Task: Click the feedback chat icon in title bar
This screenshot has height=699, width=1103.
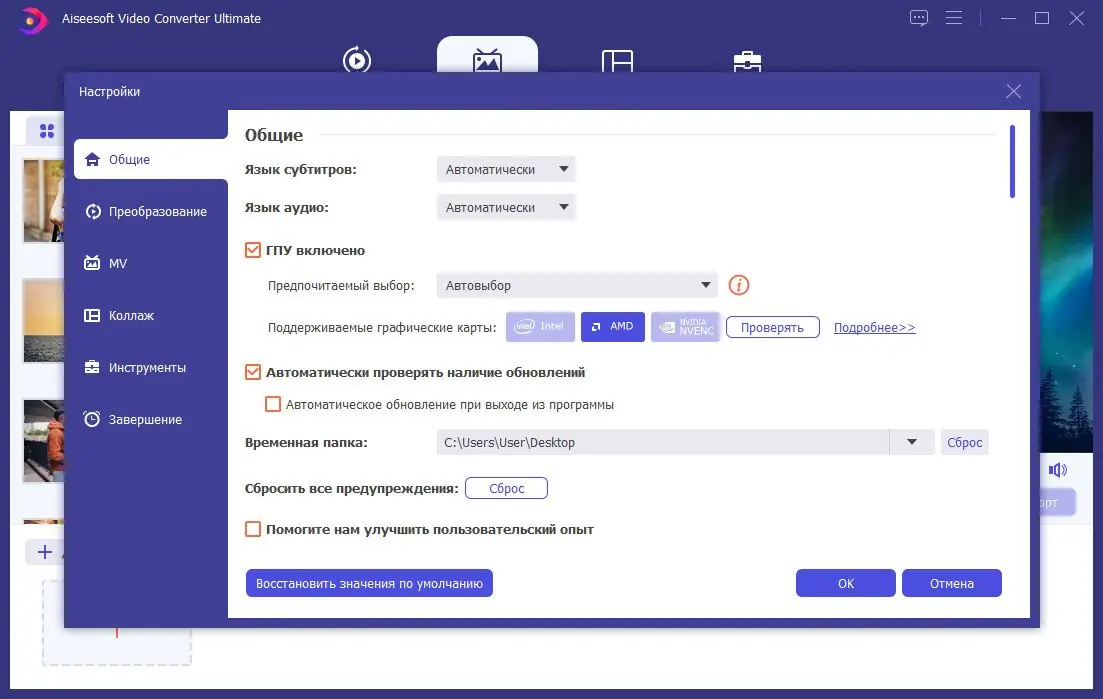Action: (x=919, y=18)
